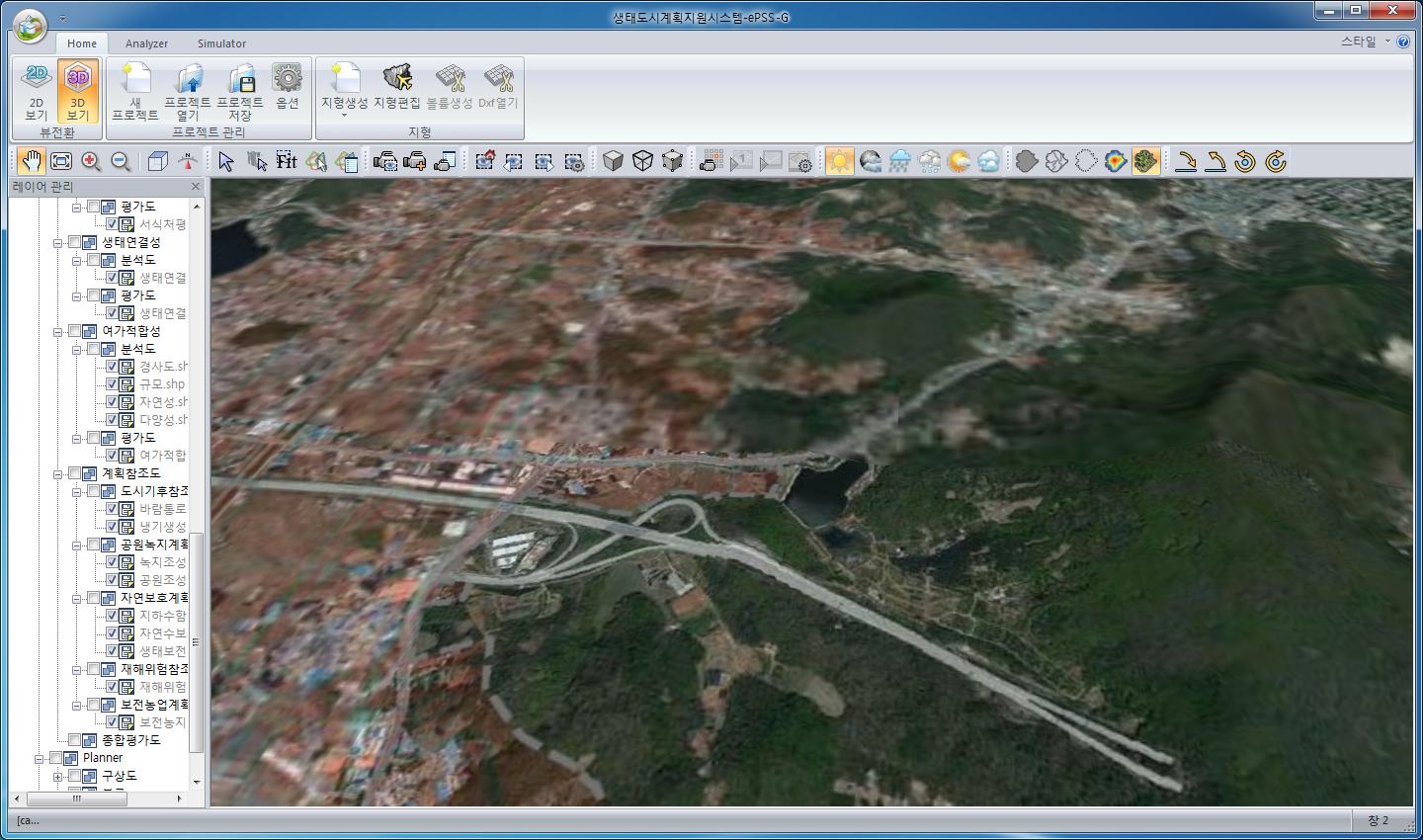The height and width of the screenshot is (840, 1423).
Task: Select the 재해위험참조 tree item
Action: point(153,669)
